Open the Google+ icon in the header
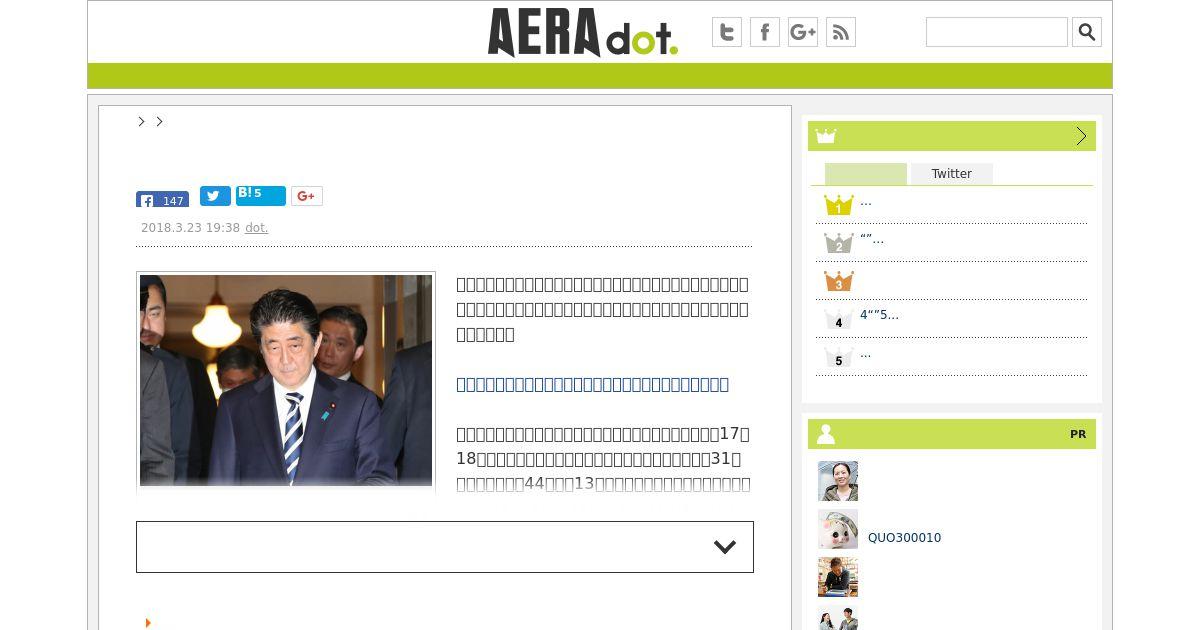This screenshot has width=1200, height=630. (x=803, y=32)
